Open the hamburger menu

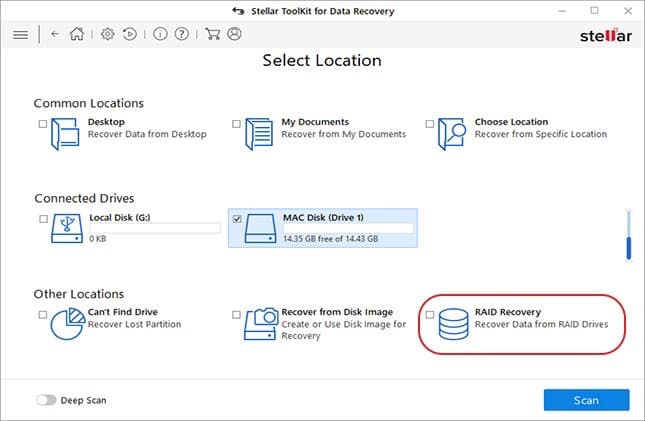tap(21, 35)
